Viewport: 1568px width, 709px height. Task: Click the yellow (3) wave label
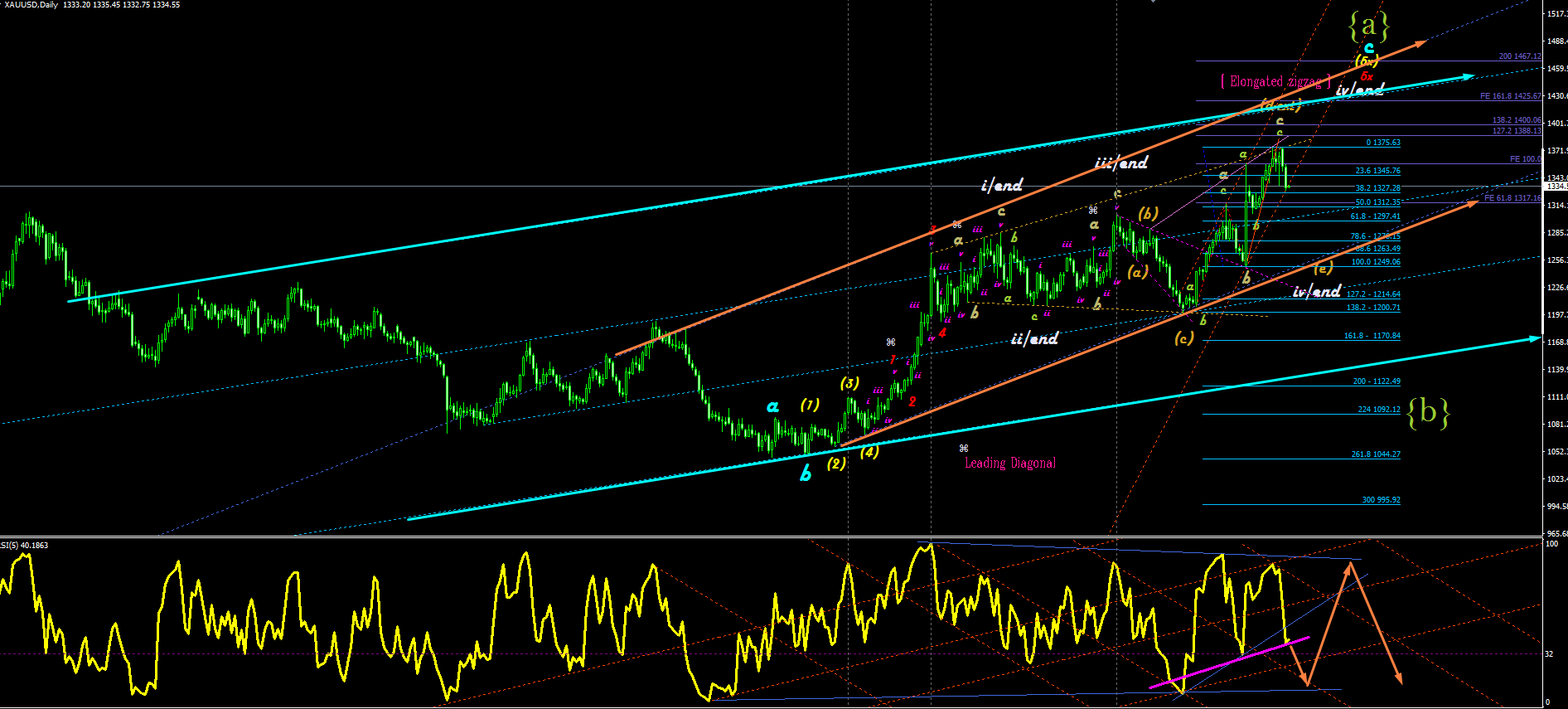pos(849,383)
